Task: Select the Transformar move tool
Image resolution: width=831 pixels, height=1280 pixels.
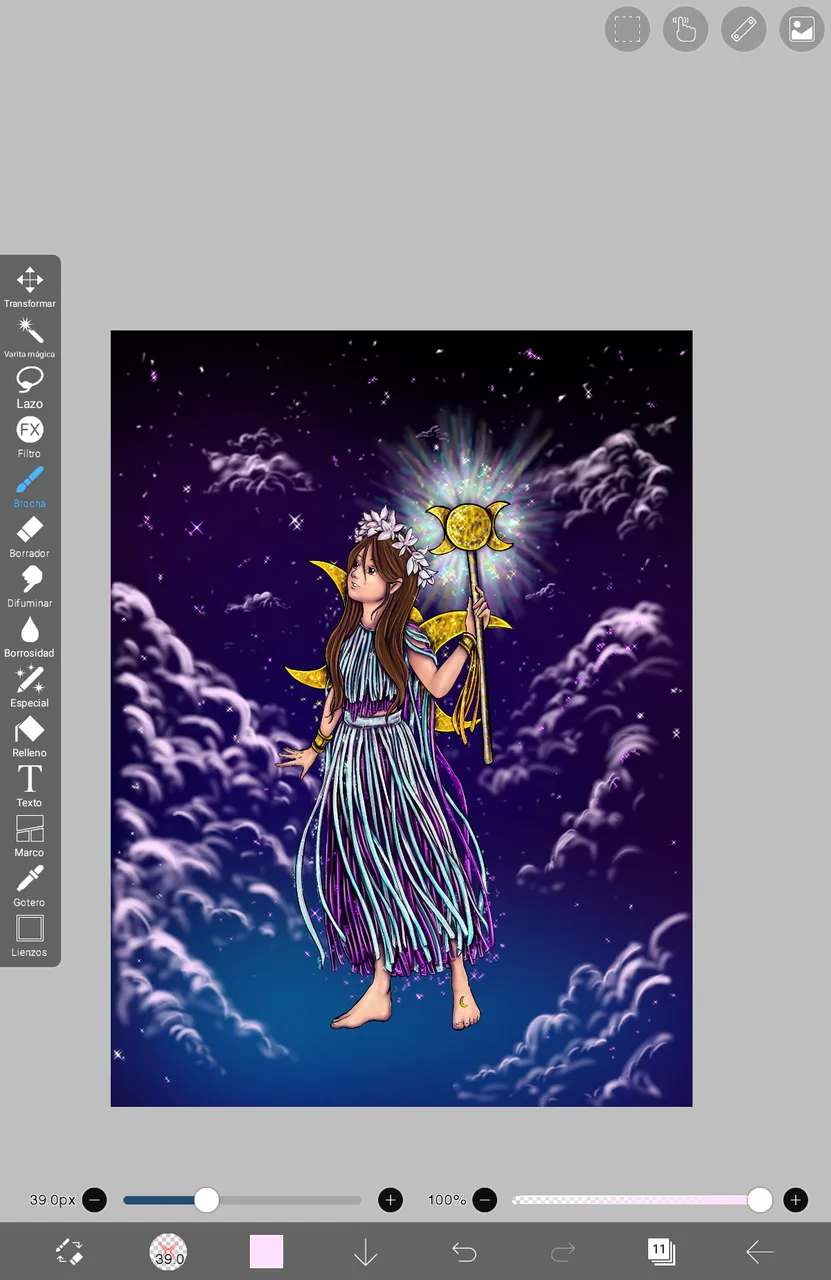Action: pyautogui.click(x=29, y=286)
